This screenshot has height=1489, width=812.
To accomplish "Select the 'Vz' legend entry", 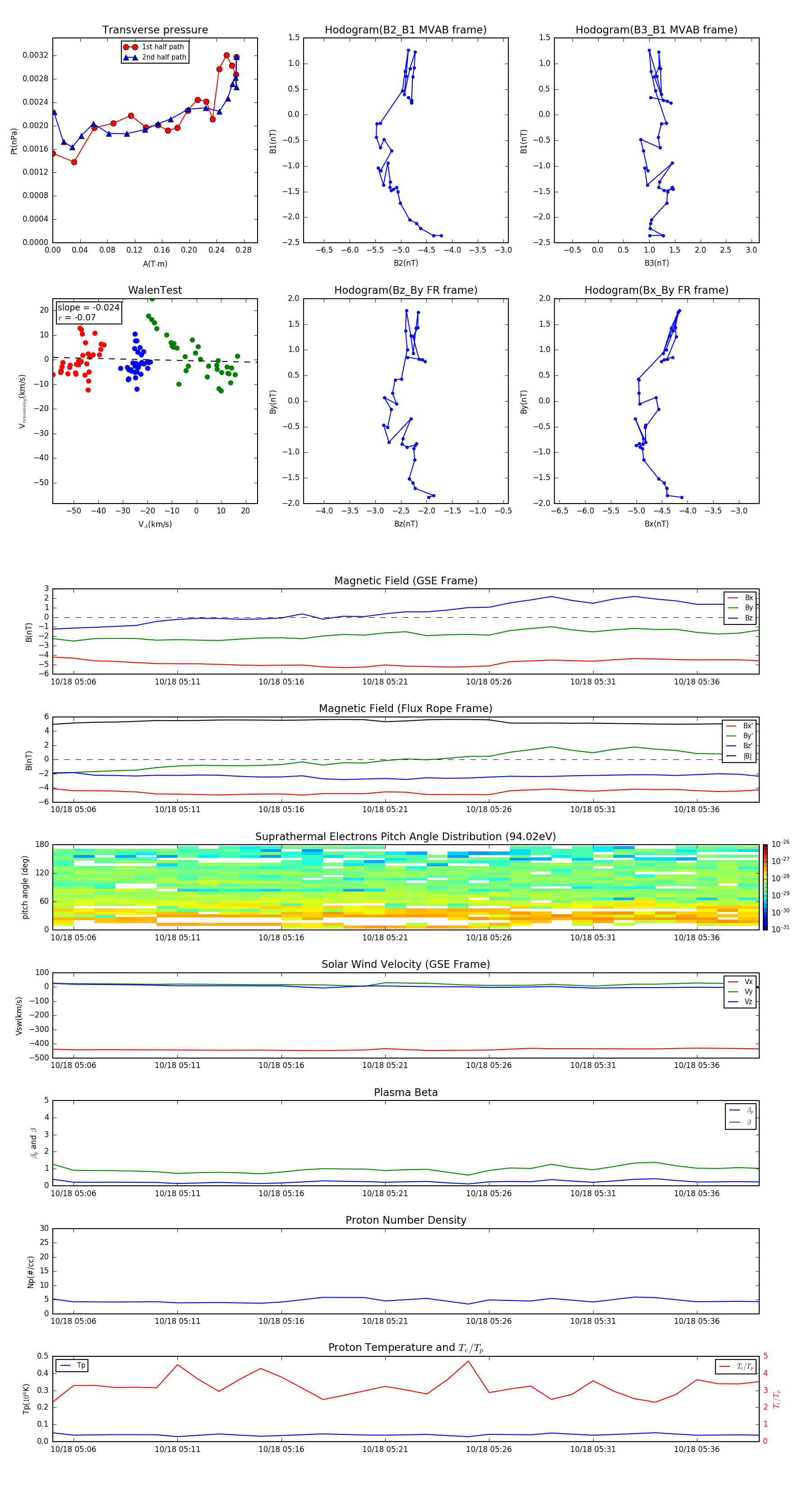I will pyautogui.click(x=740, y=1002).
